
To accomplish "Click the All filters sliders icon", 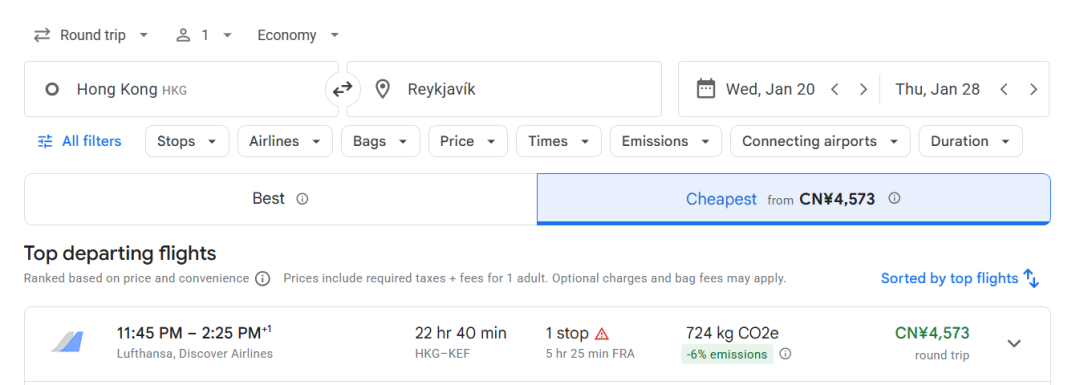I will [45, 141].
